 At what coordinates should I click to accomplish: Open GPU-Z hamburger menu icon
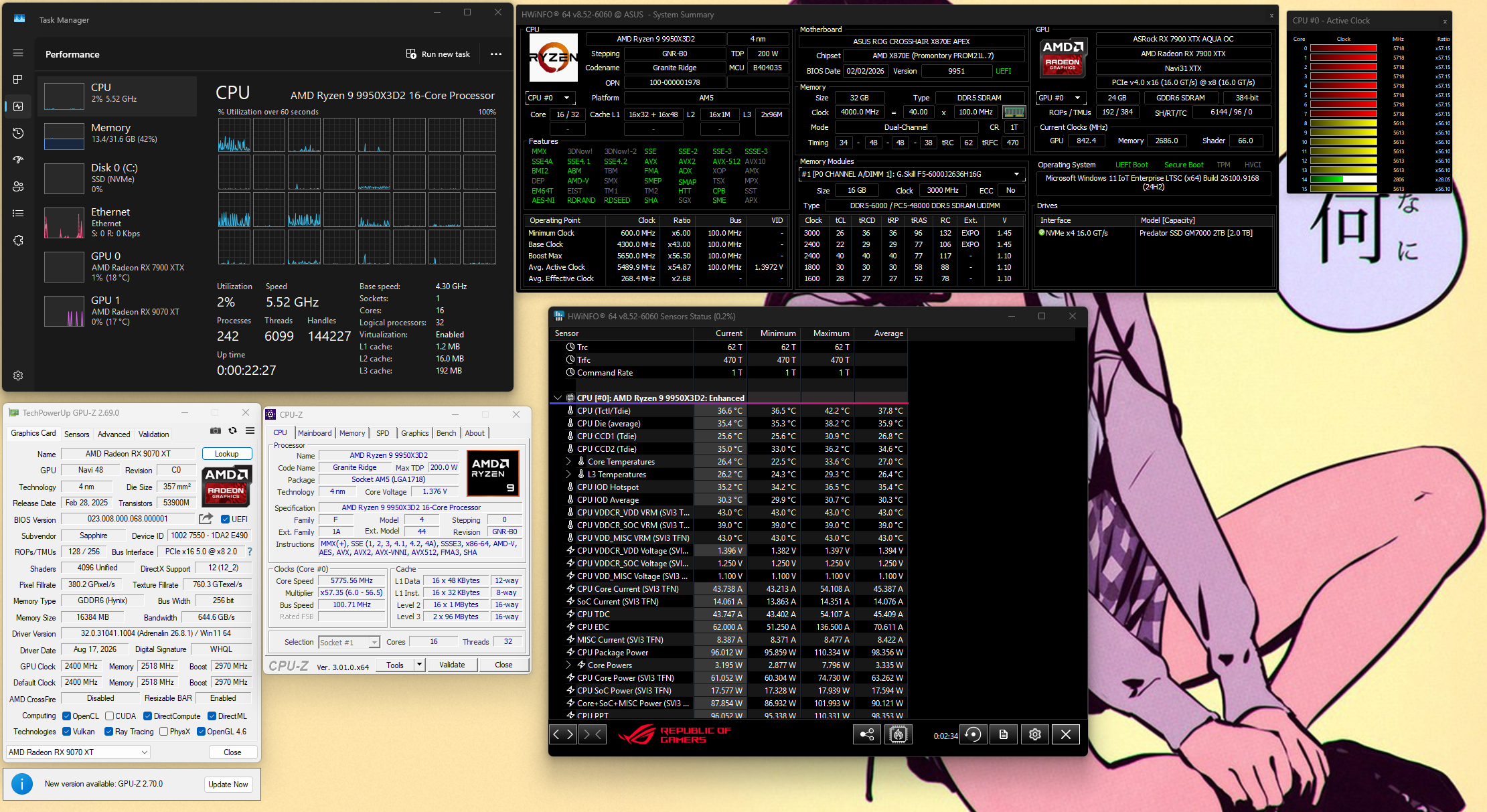[250, 431]
